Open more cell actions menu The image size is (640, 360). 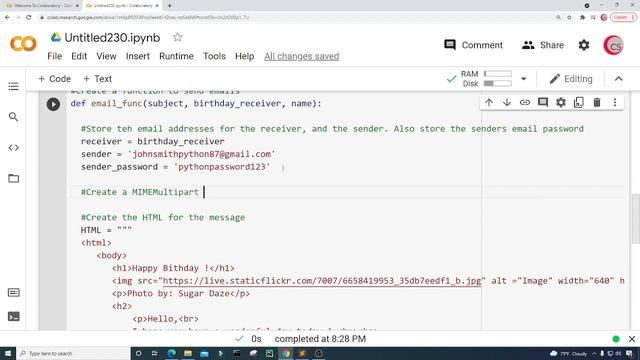(x=615, y=102)
